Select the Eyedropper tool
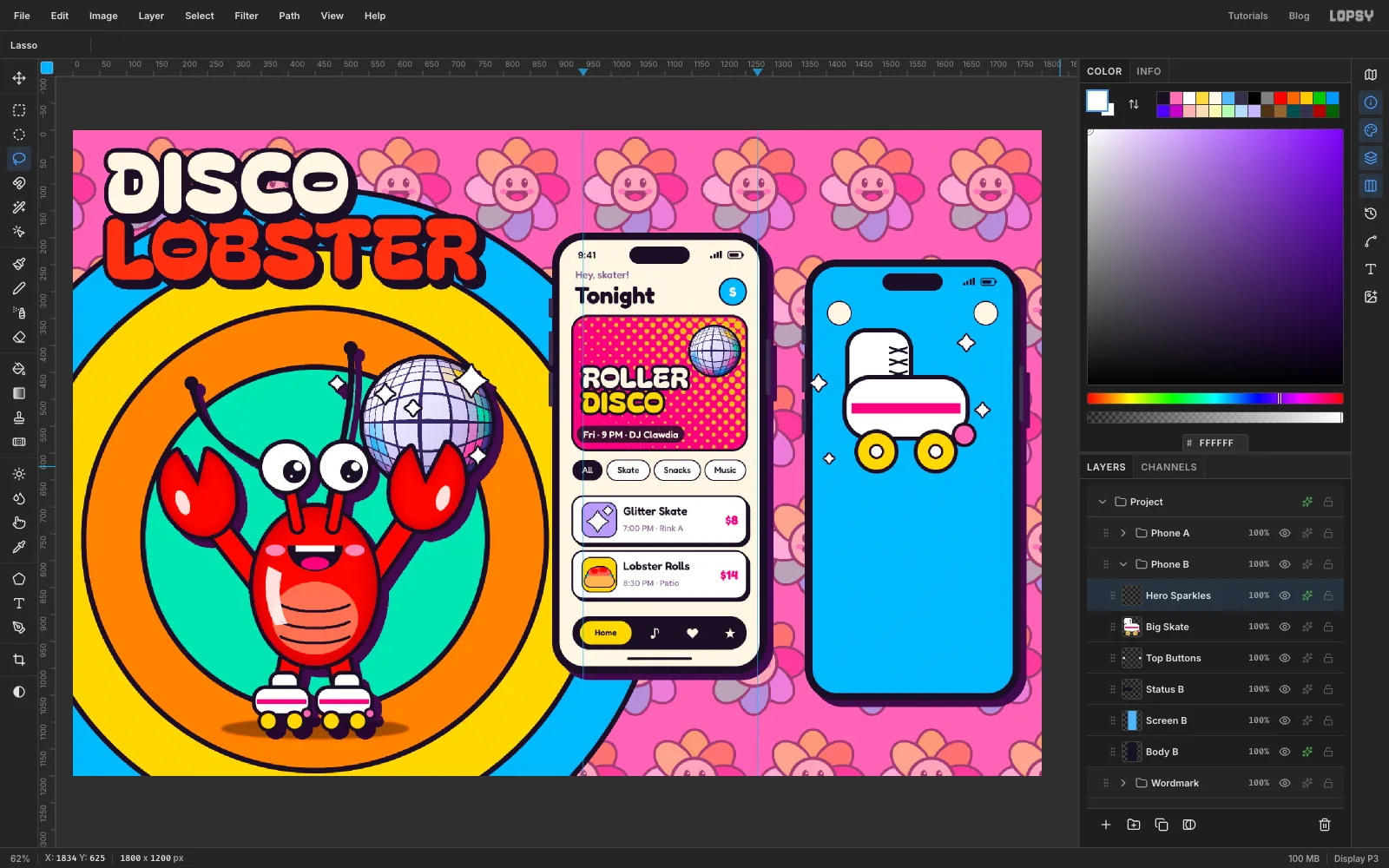 [x=19, y=547]
